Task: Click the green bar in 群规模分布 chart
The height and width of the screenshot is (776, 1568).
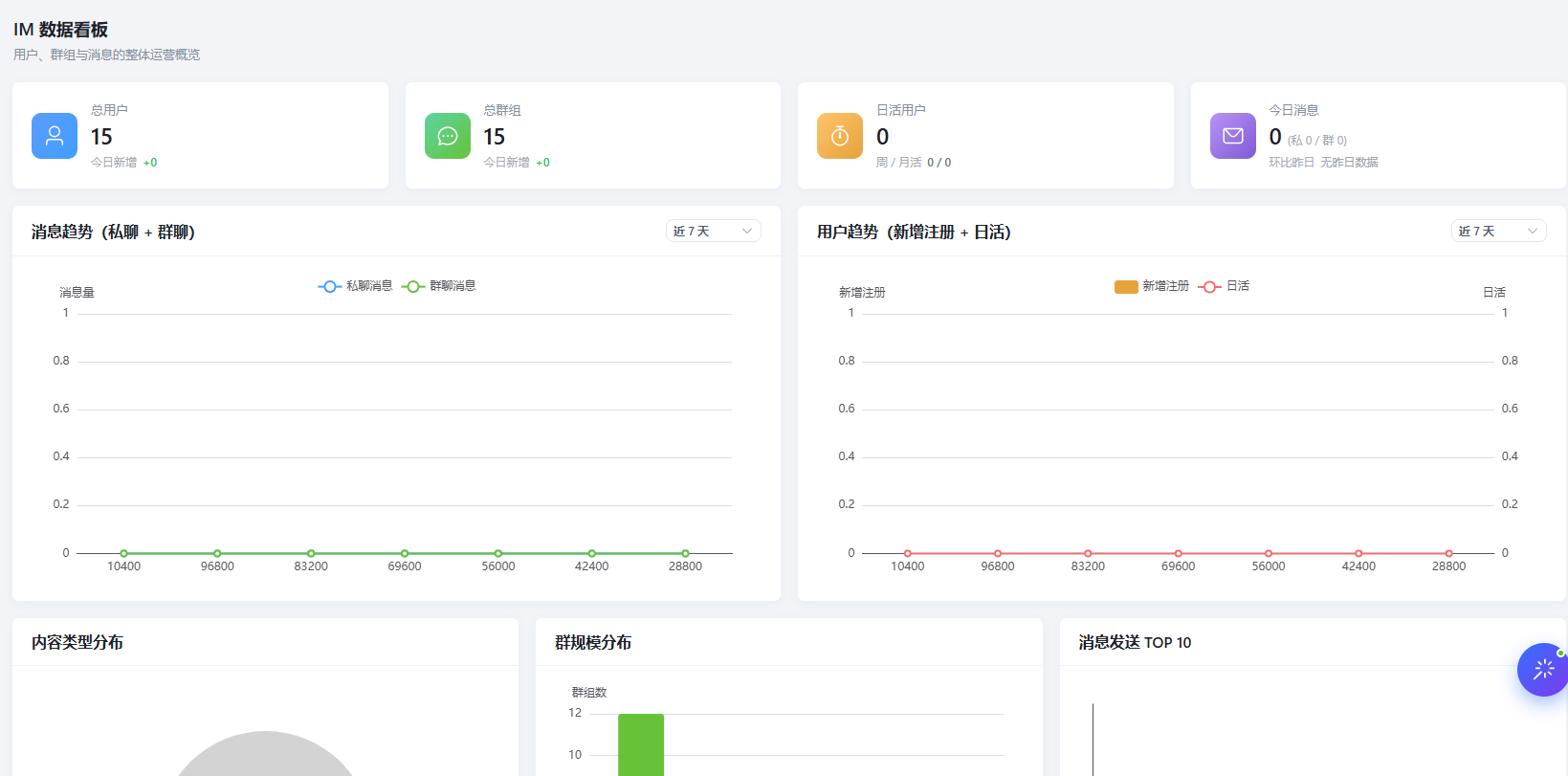Action: tap(641, 744)
